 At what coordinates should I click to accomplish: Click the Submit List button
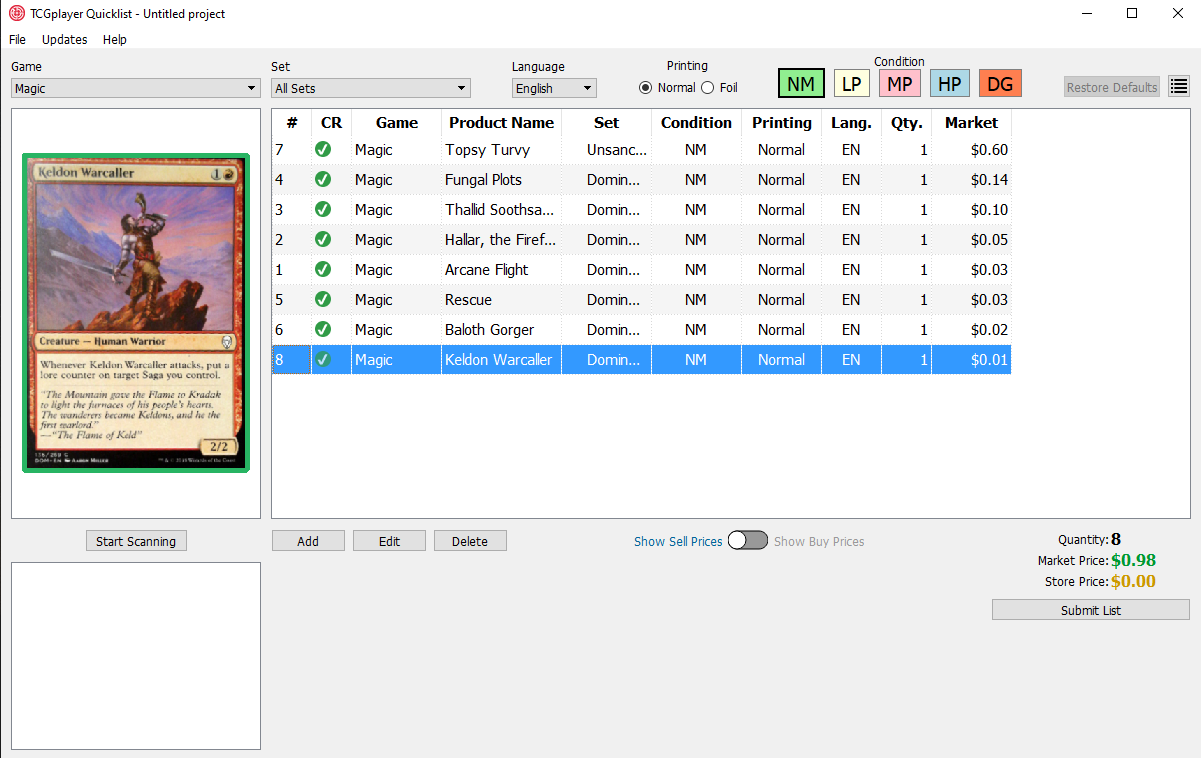[x=1090, y=610]
